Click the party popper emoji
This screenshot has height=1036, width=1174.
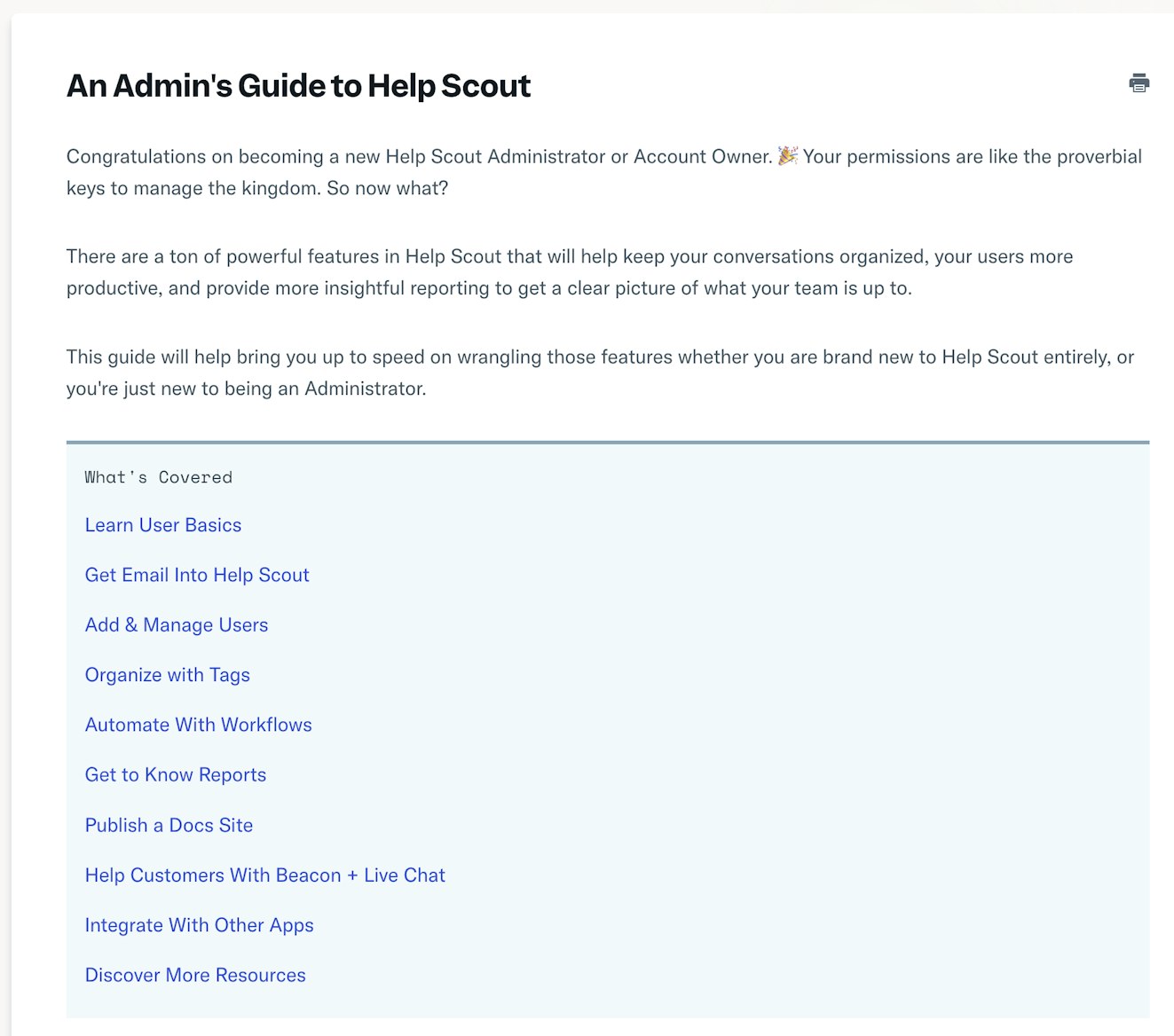point(787,156)
